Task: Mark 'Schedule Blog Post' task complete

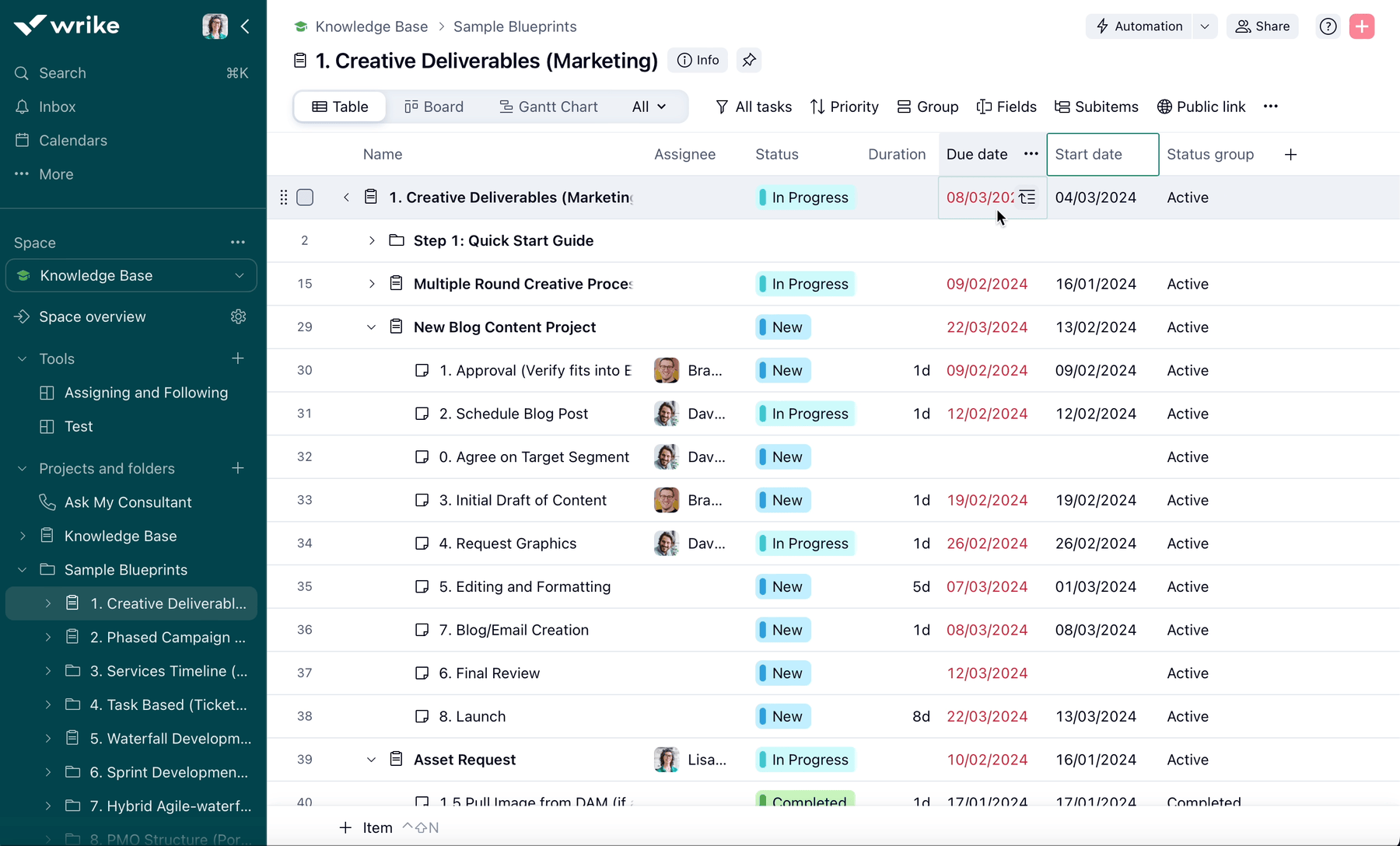Action: tap(422, 414)
